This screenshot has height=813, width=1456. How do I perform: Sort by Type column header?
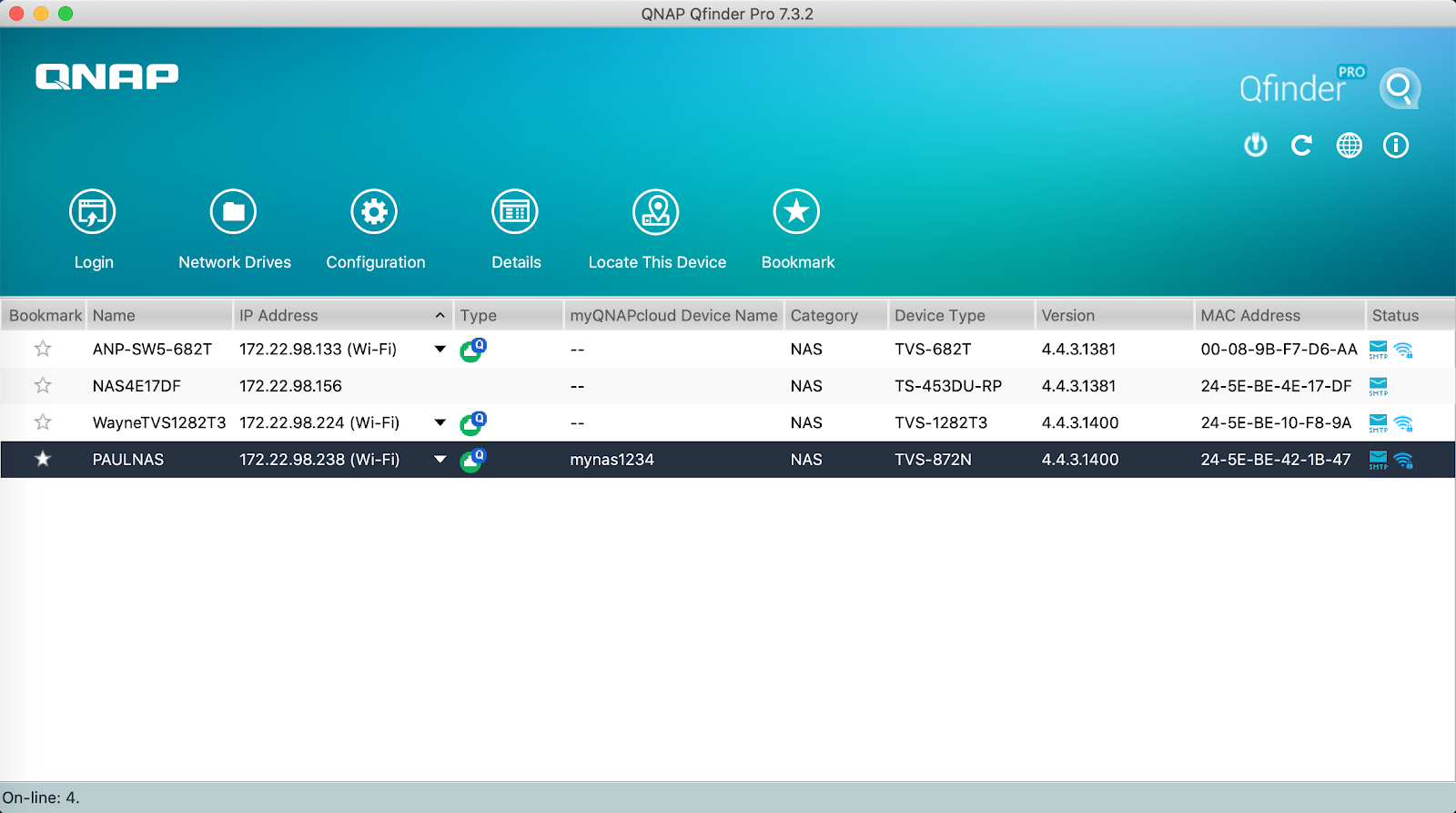click(509, 315)
